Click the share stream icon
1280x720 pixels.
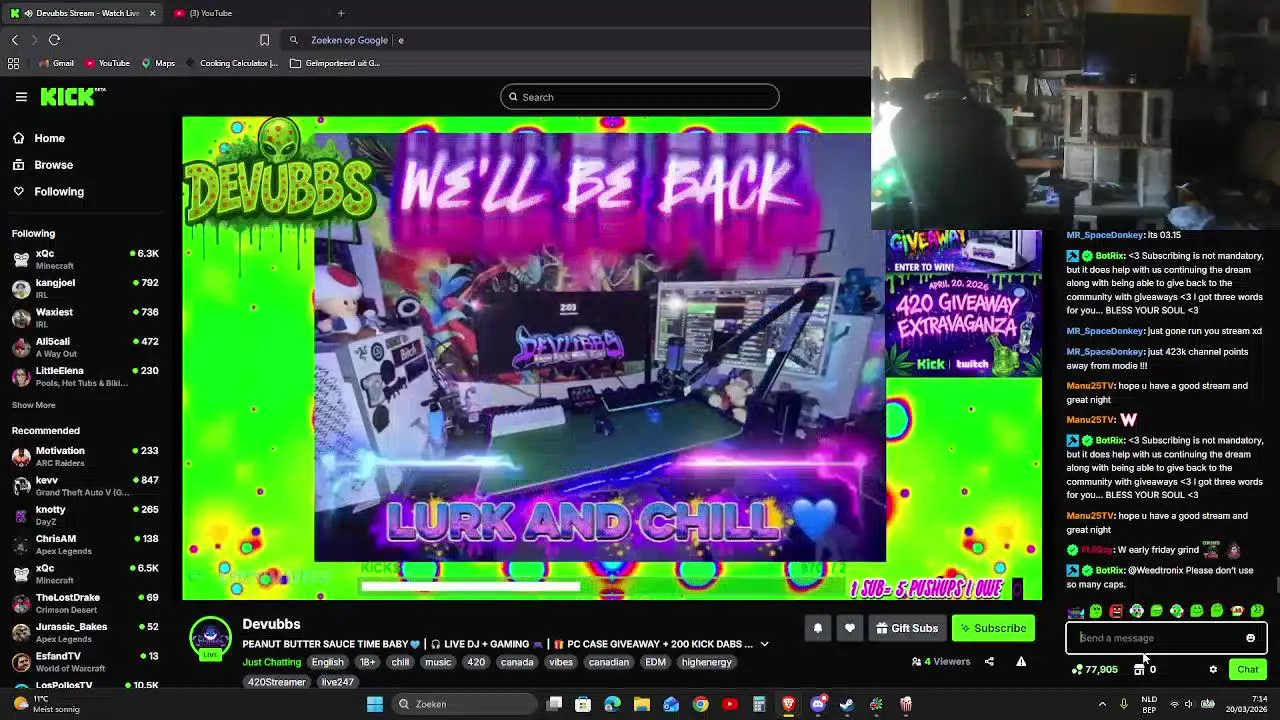[x=989, y=661]
